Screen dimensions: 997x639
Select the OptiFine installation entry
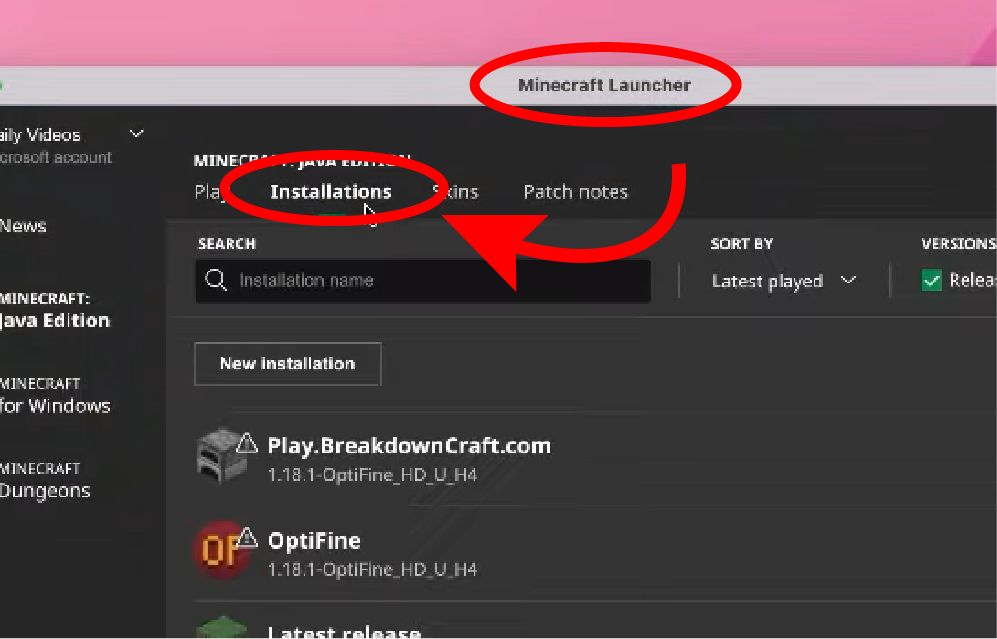[x=595, y=552]
